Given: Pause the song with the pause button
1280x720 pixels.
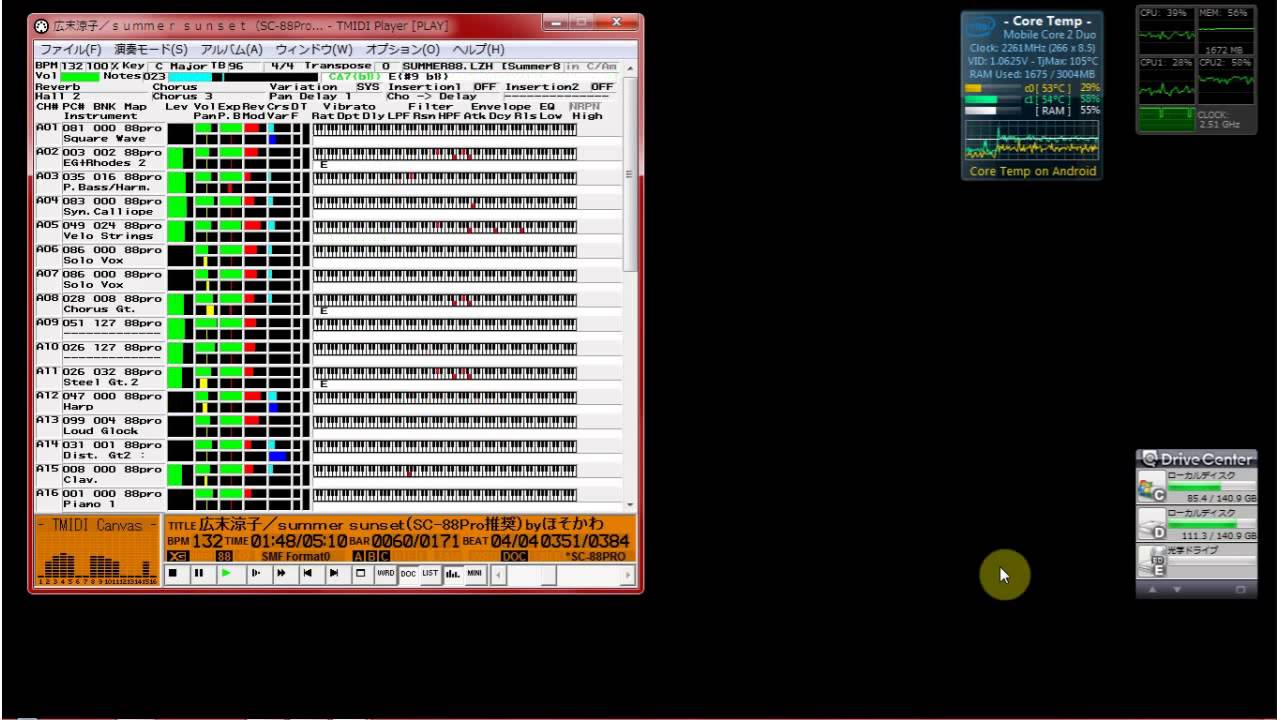Looking at the screenshot, I should (x=199, y=574).
